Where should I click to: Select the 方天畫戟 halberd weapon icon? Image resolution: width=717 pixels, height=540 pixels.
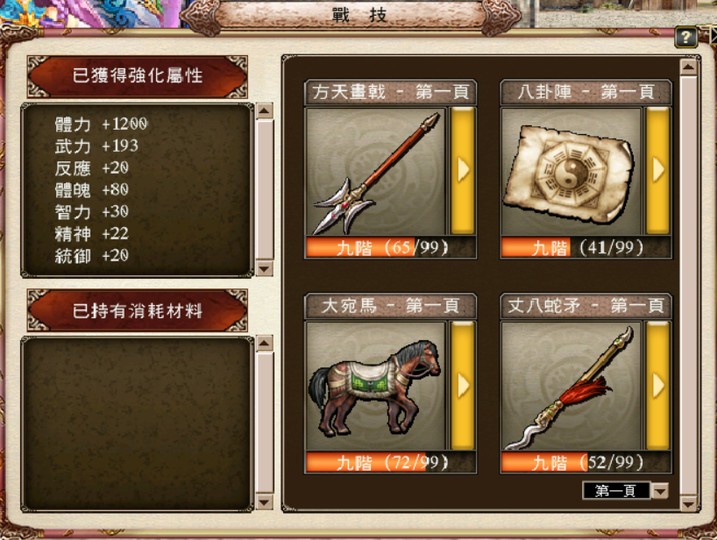(375, 172)
